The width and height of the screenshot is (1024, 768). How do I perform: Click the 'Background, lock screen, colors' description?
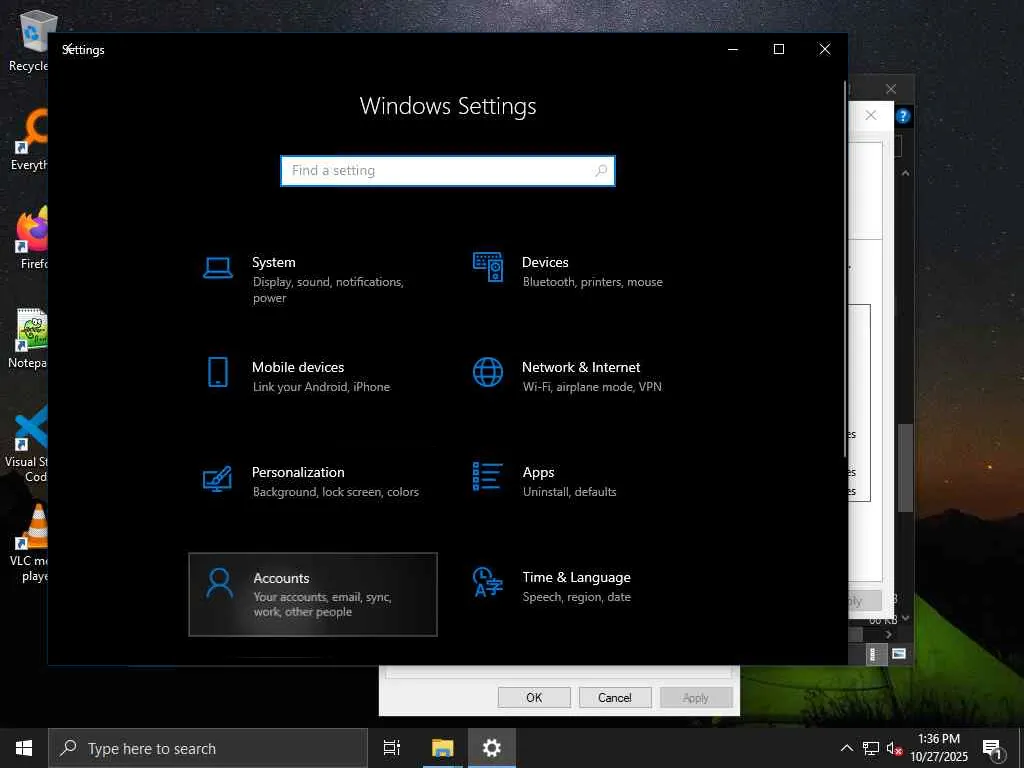(x=336, y=492)
